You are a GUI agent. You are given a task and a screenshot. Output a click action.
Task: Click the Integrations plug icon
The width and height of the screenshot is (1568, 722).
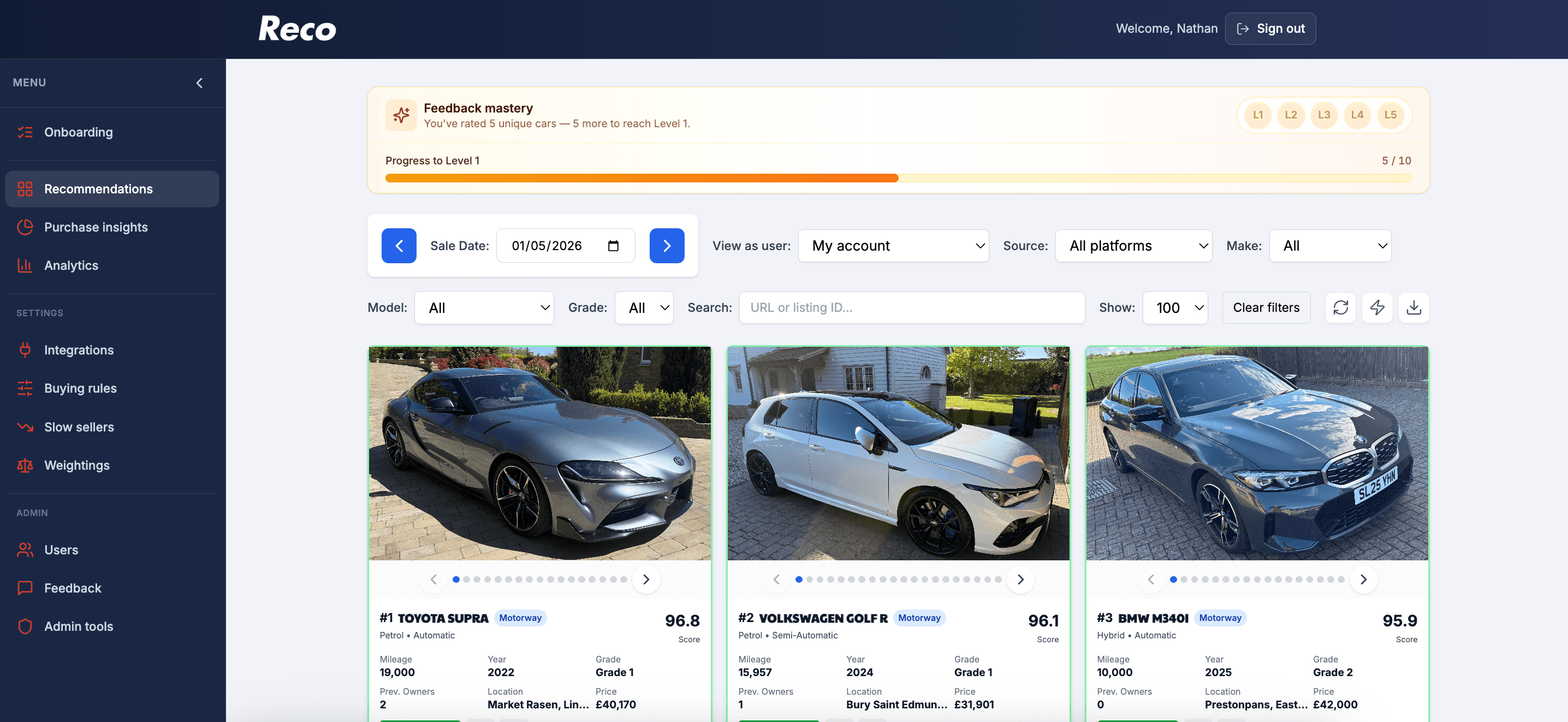[x=25, y=350]
